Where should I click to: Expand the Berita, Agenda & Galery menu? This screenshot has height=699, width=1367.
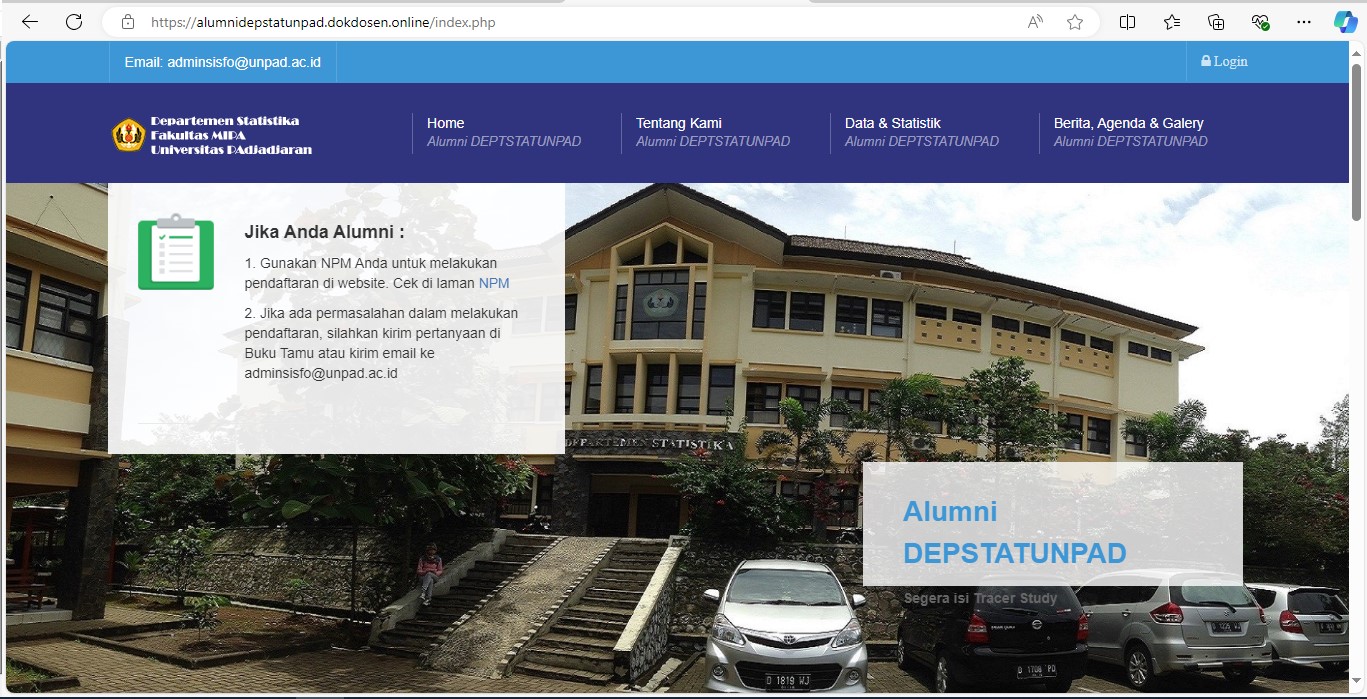click(x=1128, y=123)
